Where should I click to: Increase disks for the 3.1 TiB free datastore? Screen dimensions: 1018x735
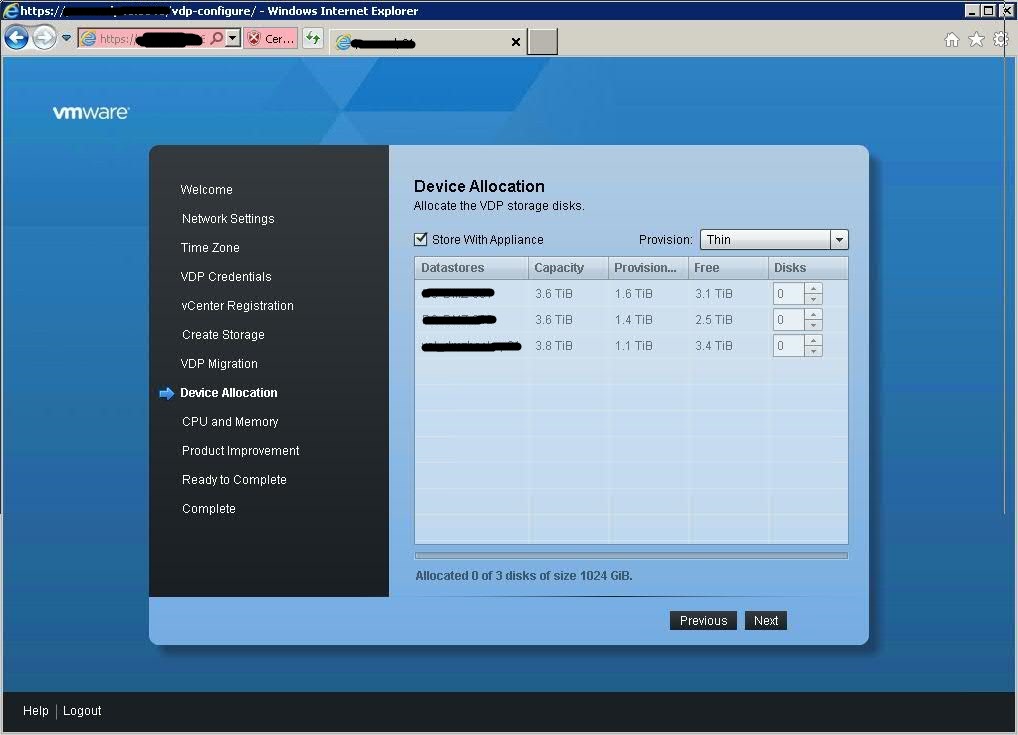[x=813, y=288]
